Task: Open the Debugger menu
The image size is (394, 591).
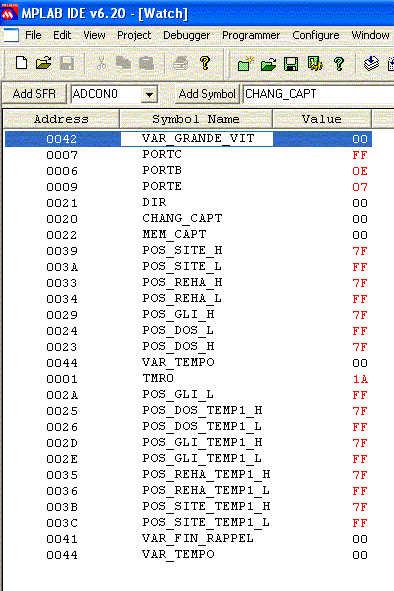Action: tap(186, 35)
